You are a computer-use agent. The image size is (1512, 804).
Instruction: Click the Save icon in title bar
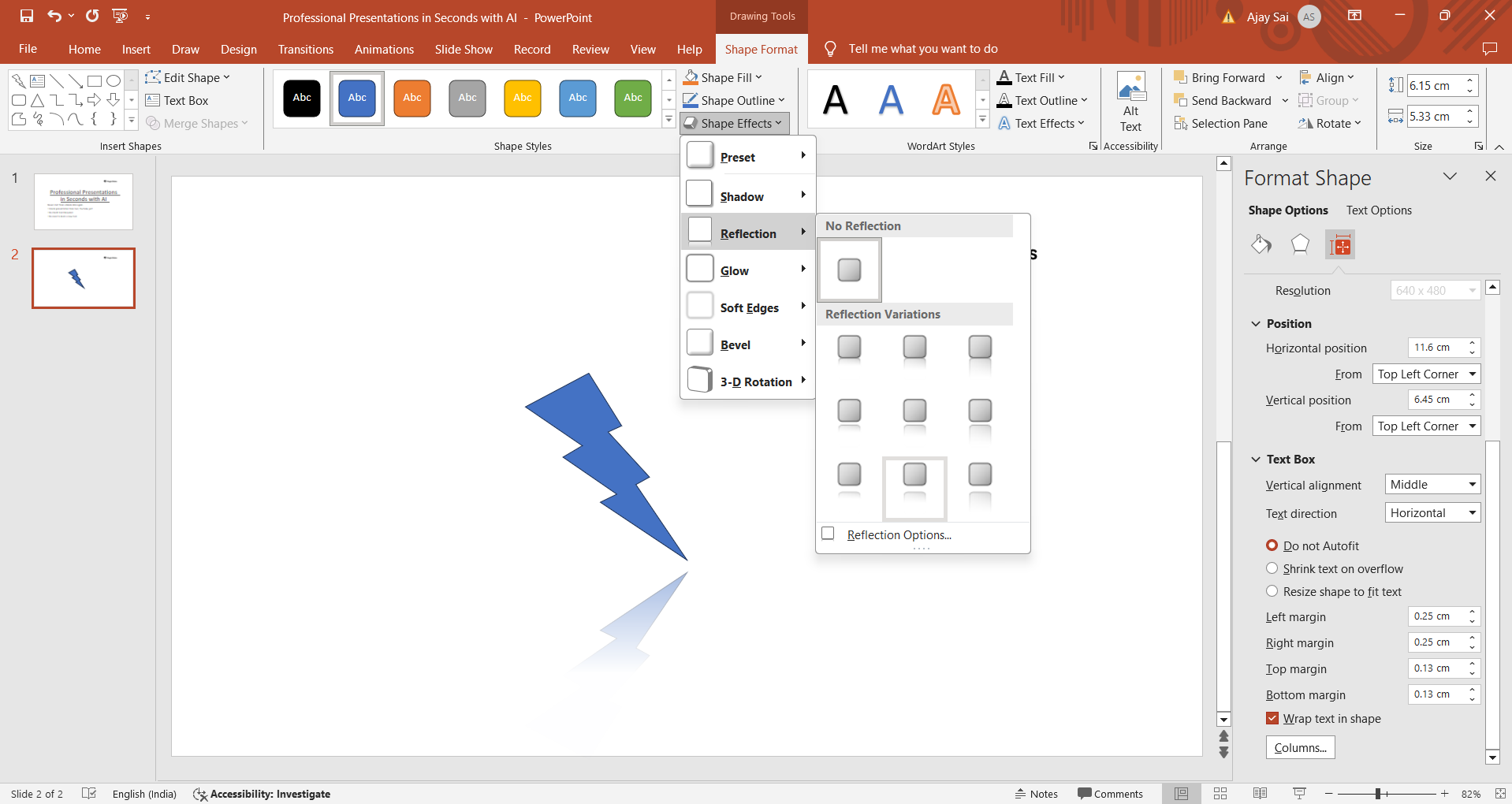tap(27, 16)
